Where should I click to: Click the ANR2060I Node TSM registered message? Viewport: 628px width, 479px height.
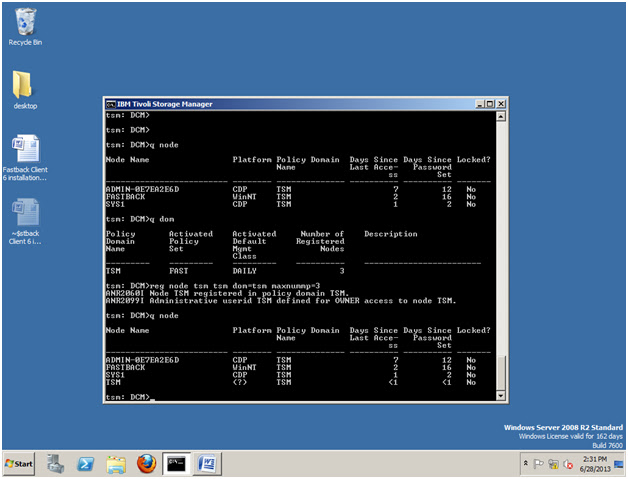pos(227,293)
